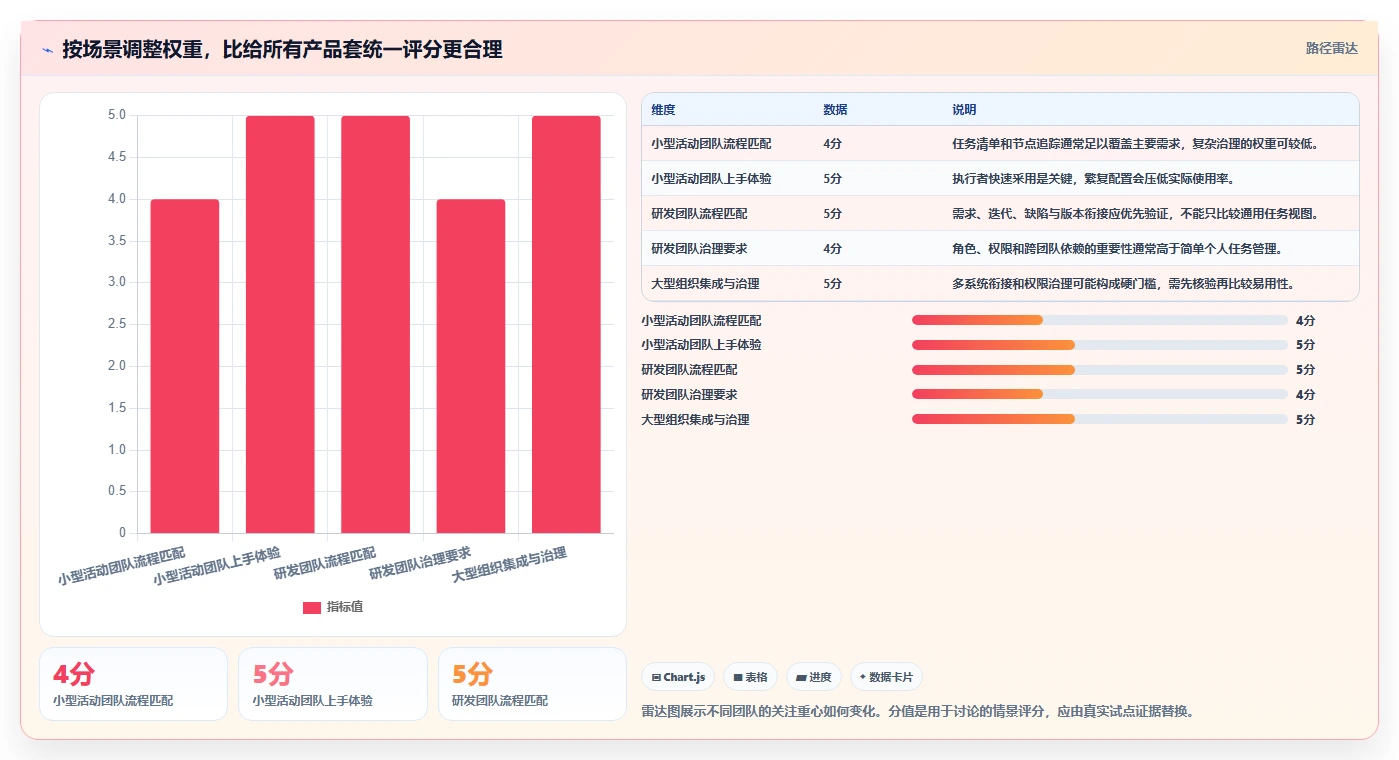This screenshot has height=760, width=1399.
Task: Click progress bar for 研发团队流程匹配
Action: pyautogui.click(x=1099, y=370)
